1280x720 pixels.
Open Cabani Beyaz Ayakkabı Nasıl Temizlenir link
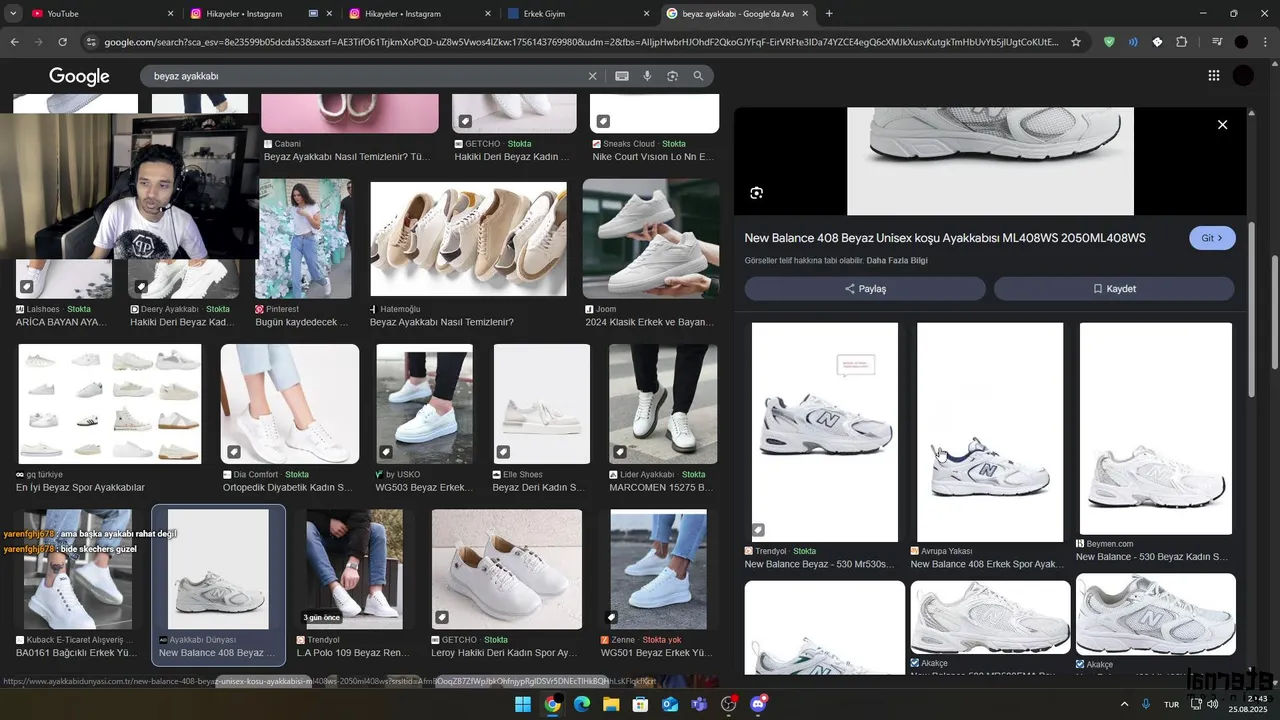click(348, 157)
